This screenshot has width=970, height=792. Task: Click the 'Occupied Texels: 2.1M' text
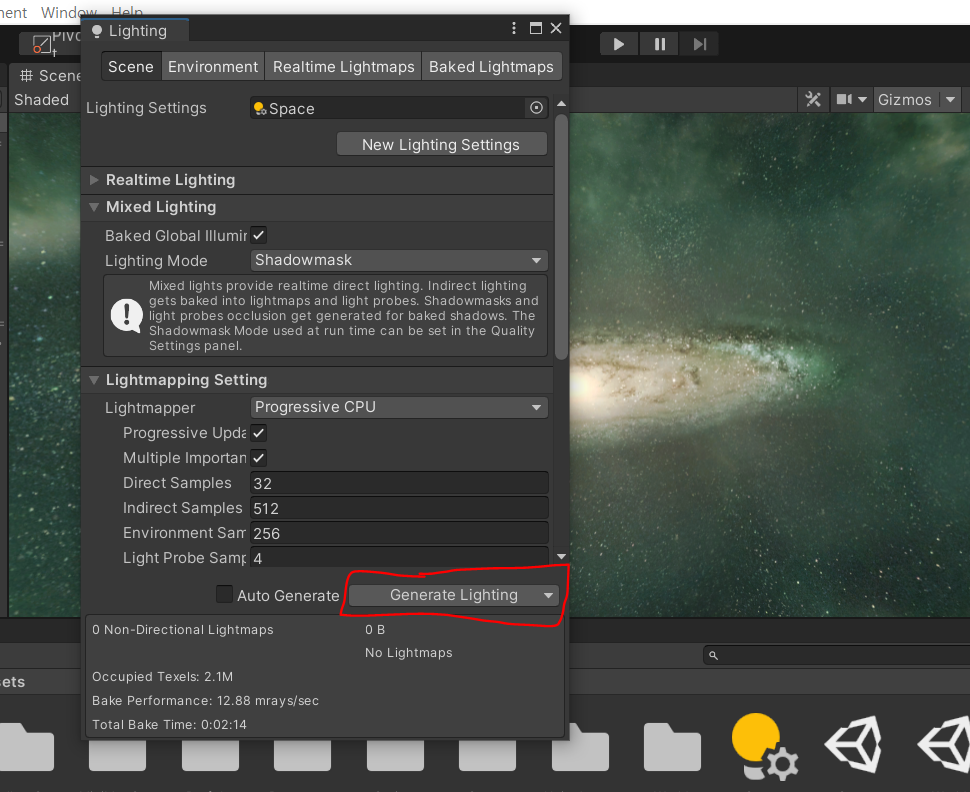(163, 677)
